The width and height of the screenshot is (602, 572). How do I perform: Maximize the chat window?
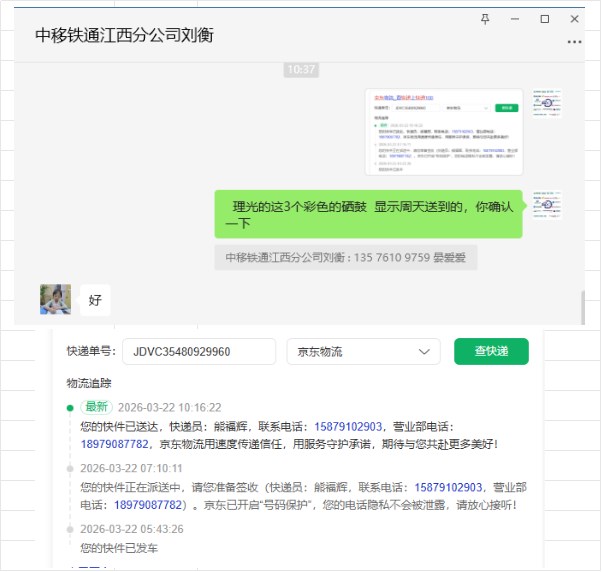pyautogui.click(x=545, y=19)
